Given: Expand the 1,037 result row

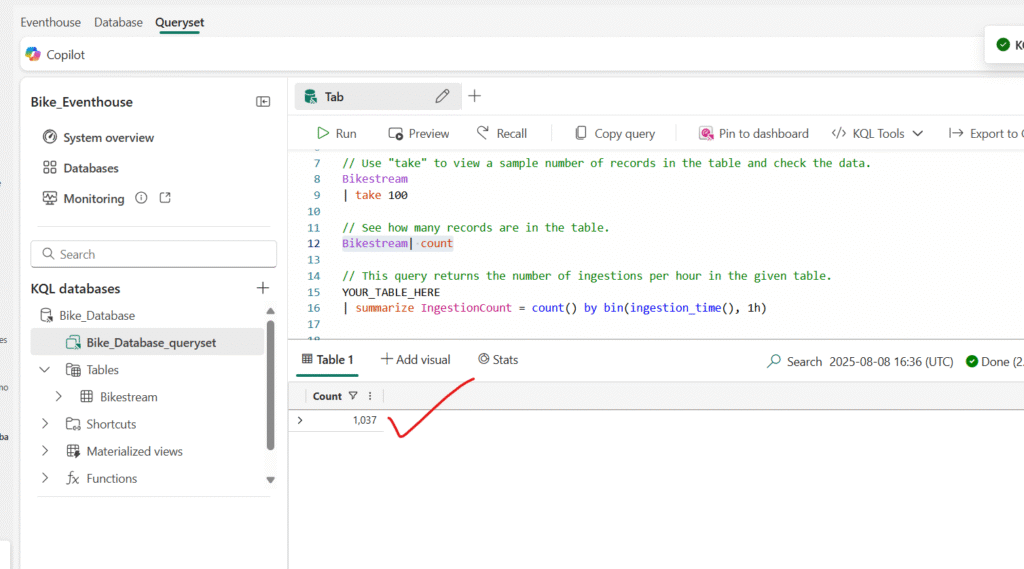Looking at the screenshot, I should pos(300,420).
